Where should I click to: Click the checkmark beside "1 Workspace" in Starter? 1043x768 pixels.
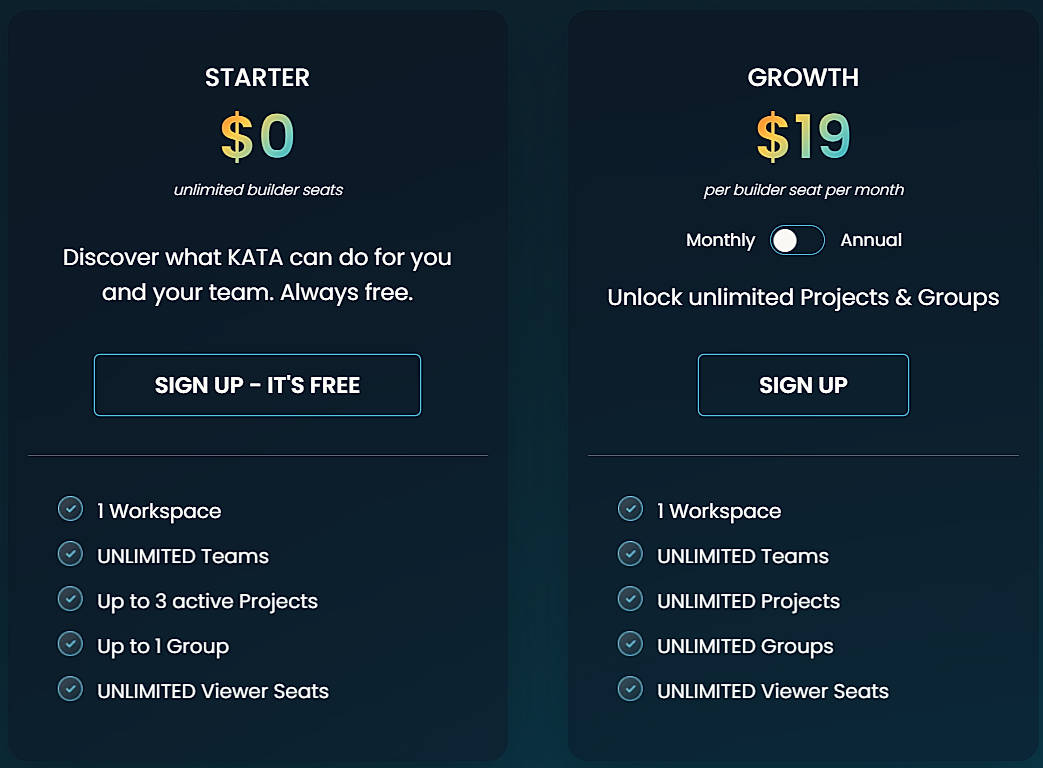point(70,509)
